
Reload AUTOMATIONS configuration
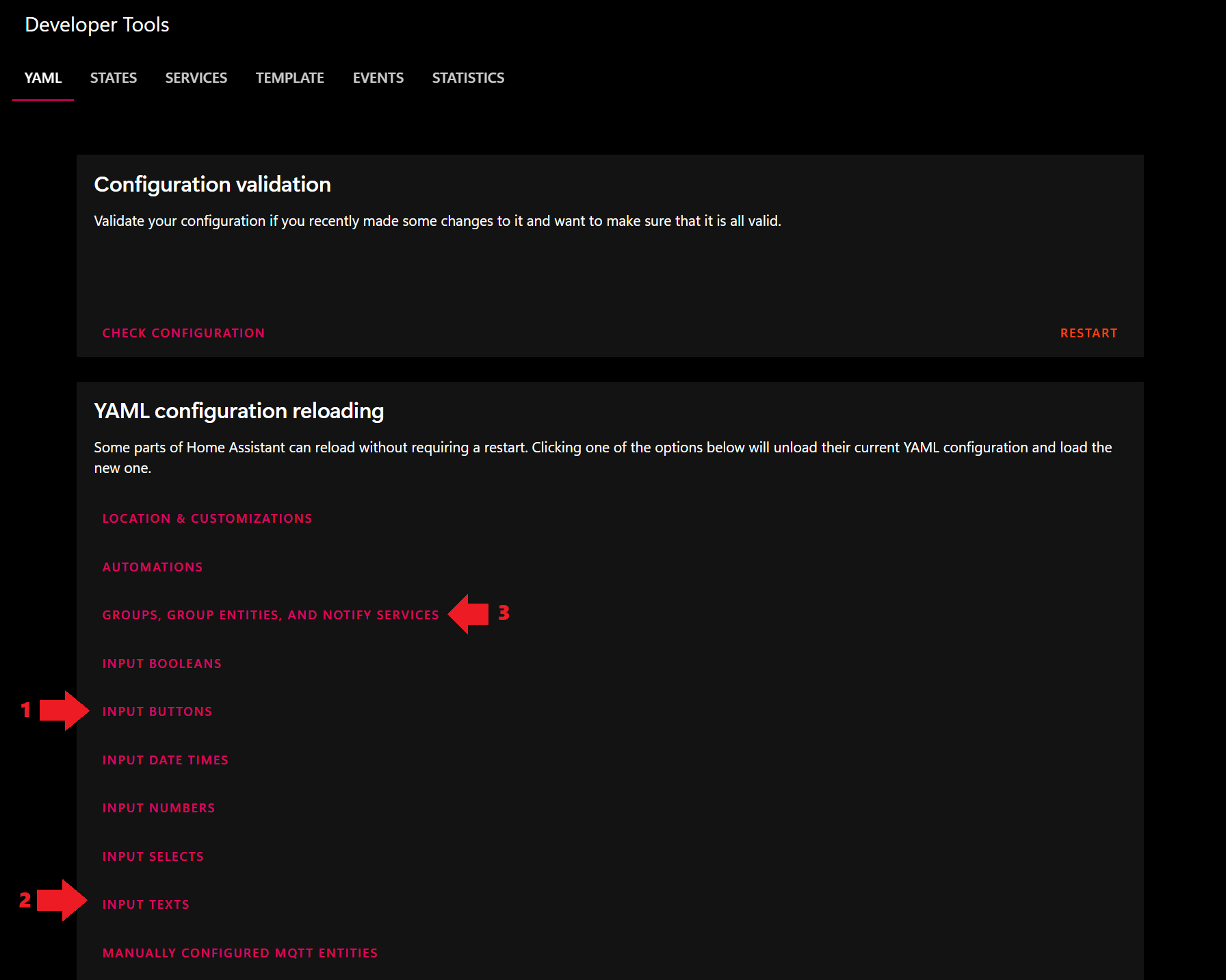tap(153, 567)
